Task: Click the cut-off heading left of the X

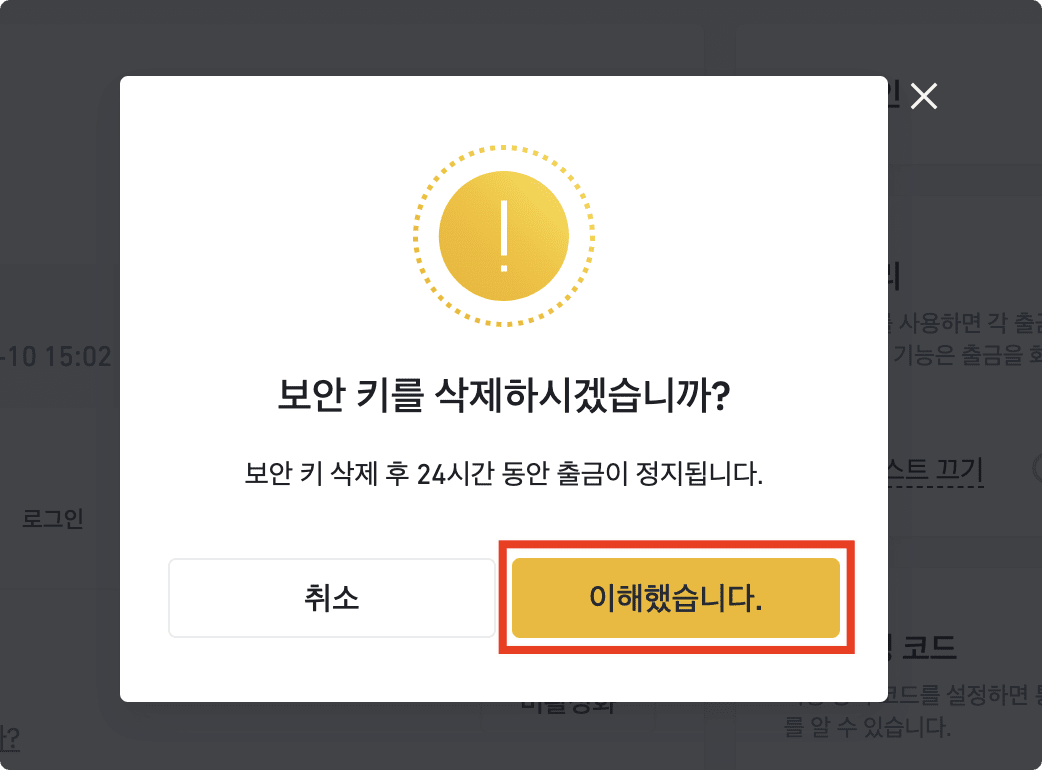Action: point(894,96)
